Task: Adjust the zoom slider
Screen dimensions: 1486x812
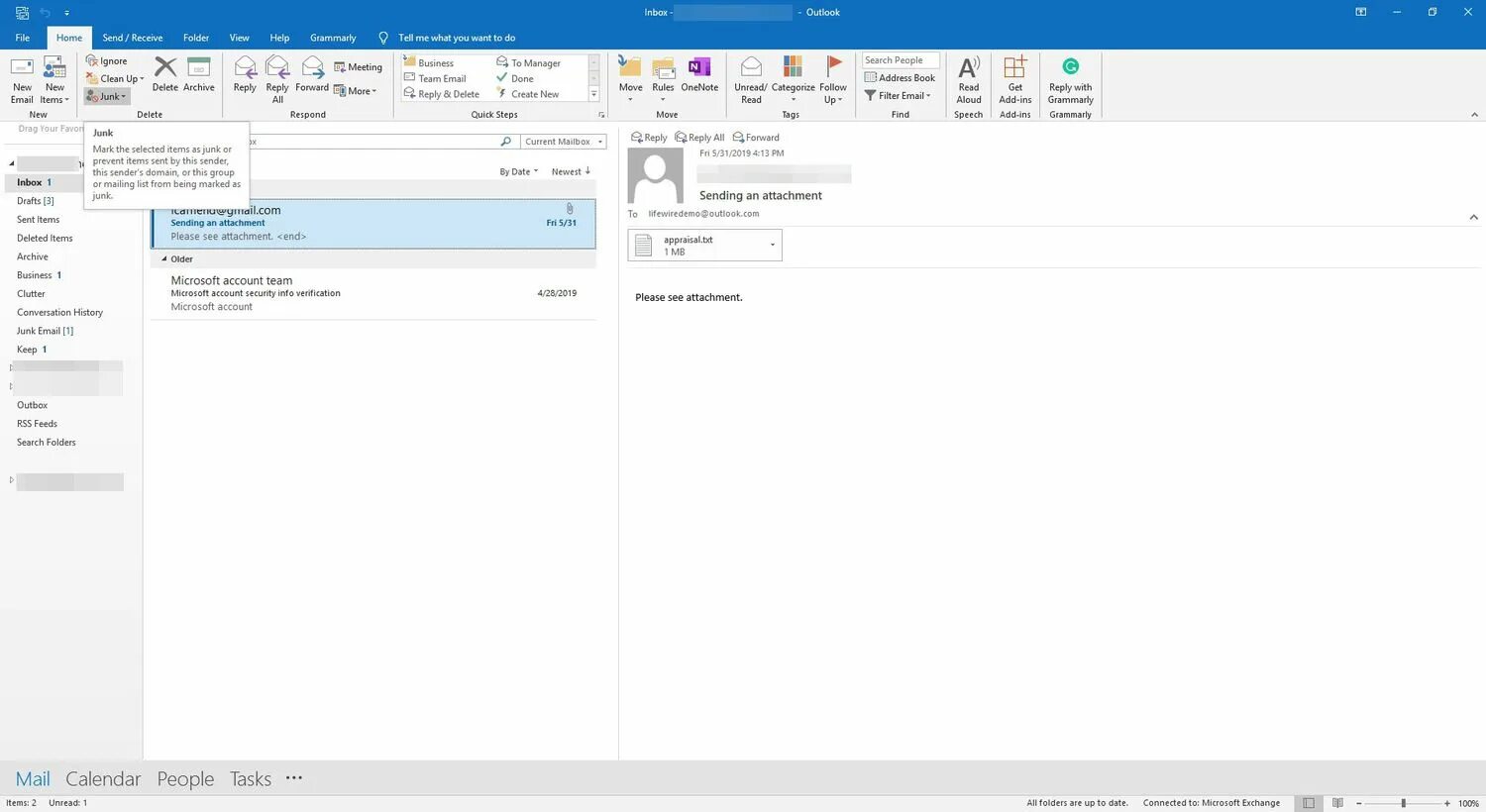Action: [x=1403, y=803]
